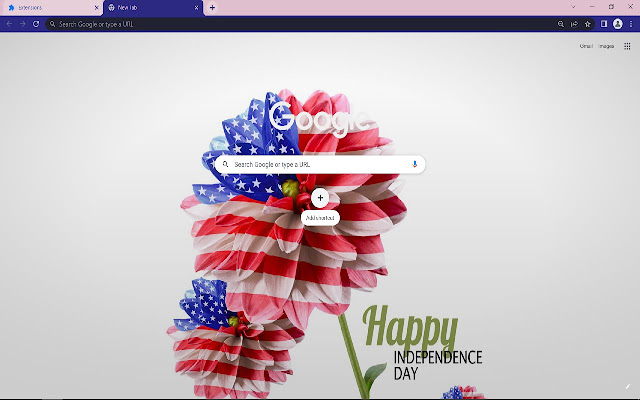
Task: Expand the tab search chevron
Action: tap(573, 7)
